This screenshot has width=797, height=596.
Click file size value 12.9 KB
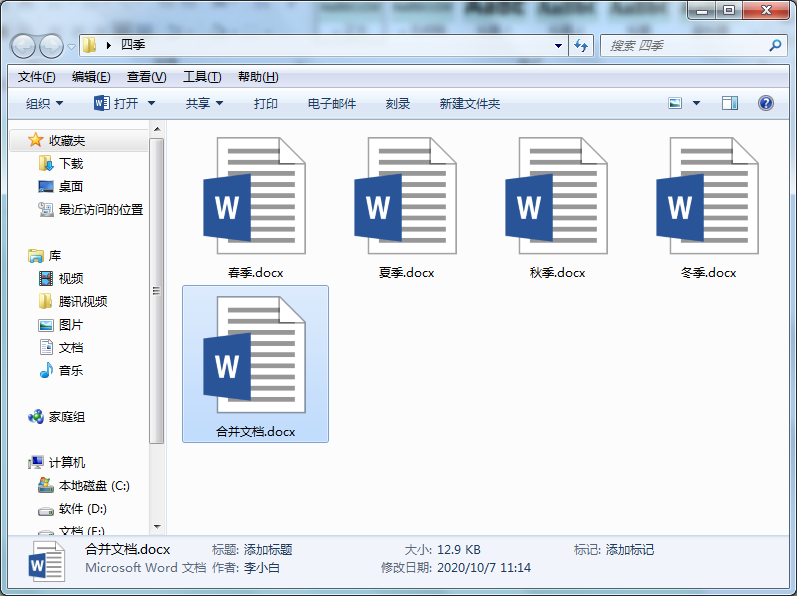pyautogui.click(x=458, y=550)
